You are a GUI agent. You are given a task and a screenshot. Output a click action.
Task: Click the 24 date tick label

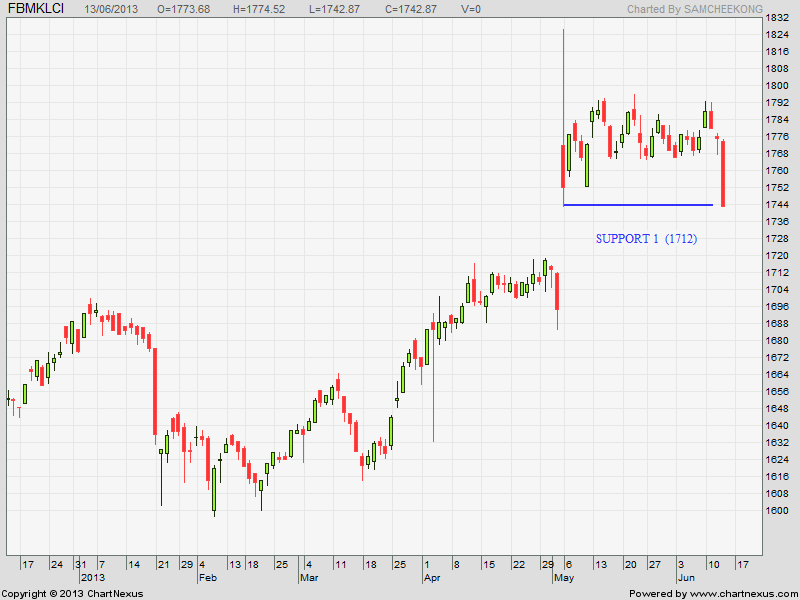(57, 565)
